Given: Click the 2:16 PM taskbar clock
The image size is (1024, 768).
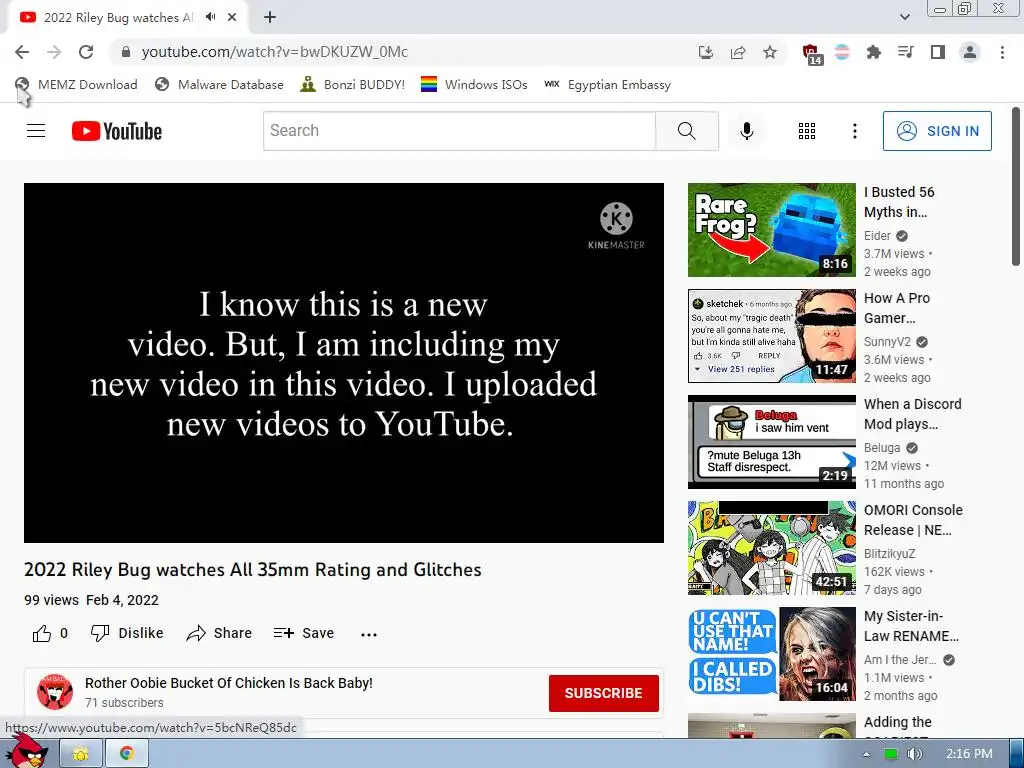Looking at the screenshot, I should pos(969,754).
